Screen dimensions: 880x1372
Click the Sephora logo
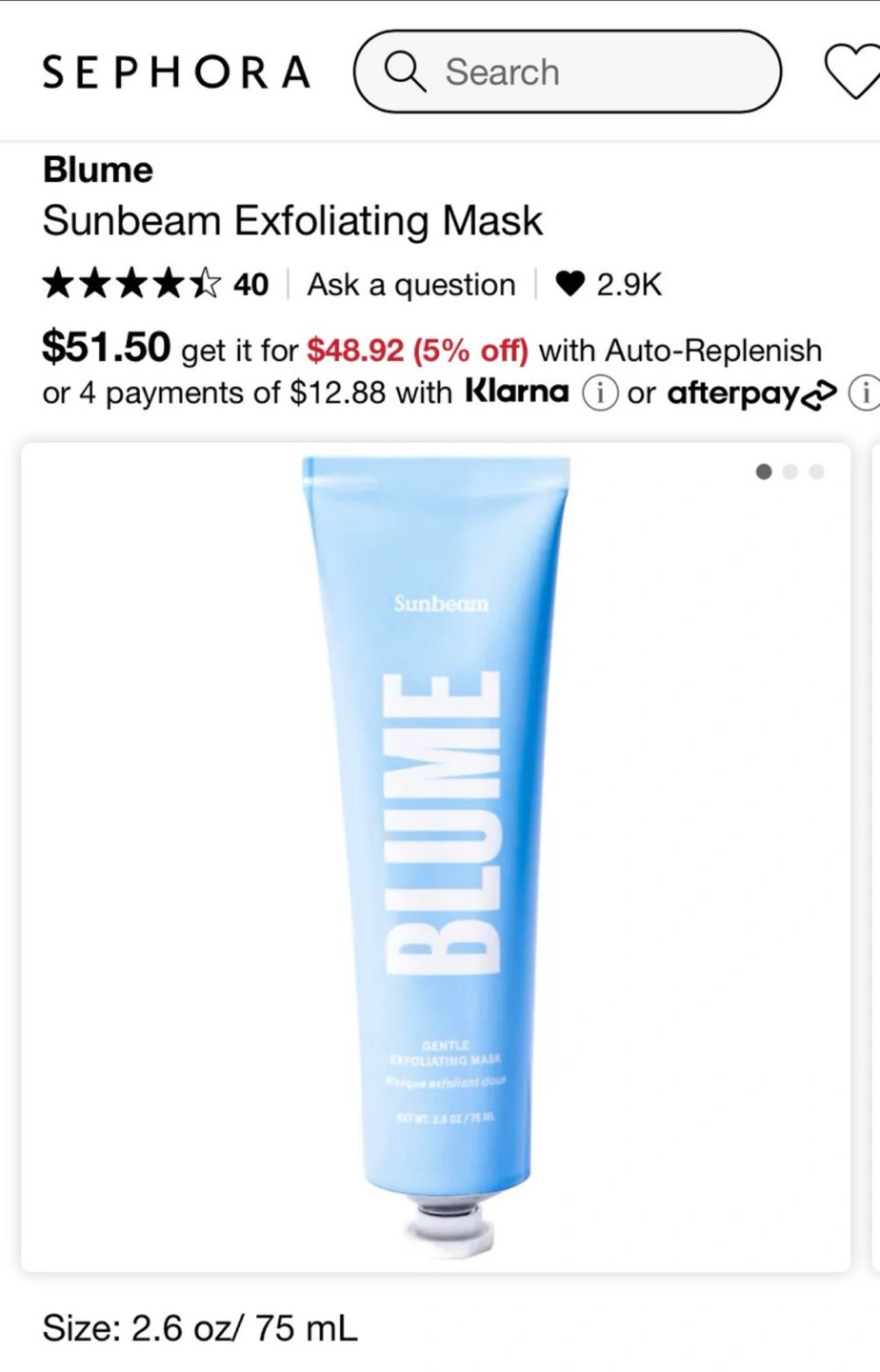pyautogui.click(x=176, y=72)
